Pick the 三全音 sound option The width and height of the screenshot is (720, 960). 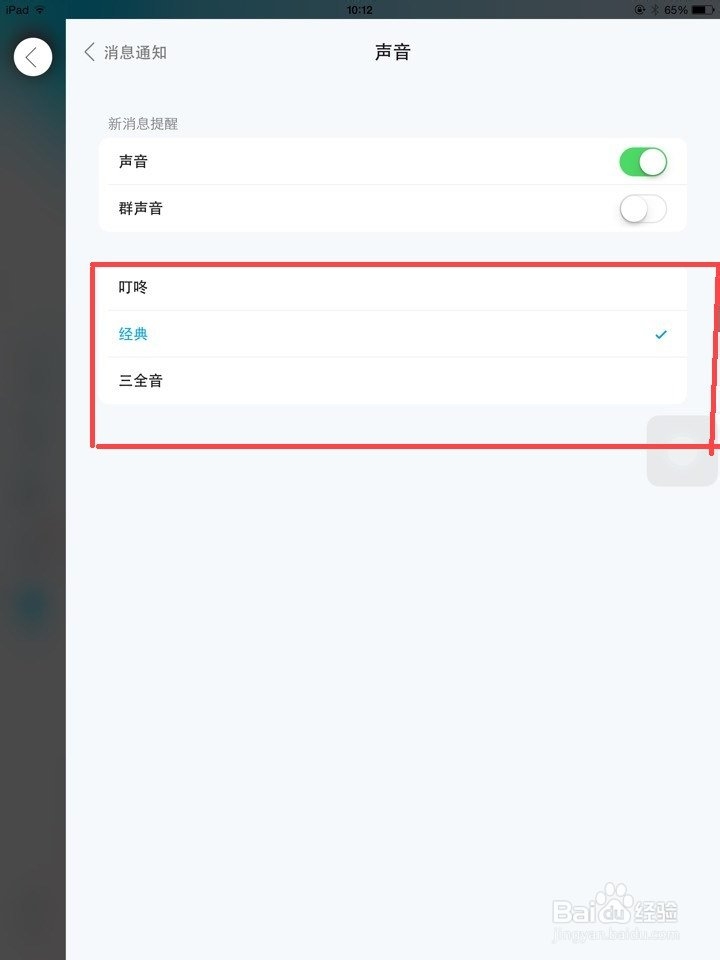click(392, 380)
